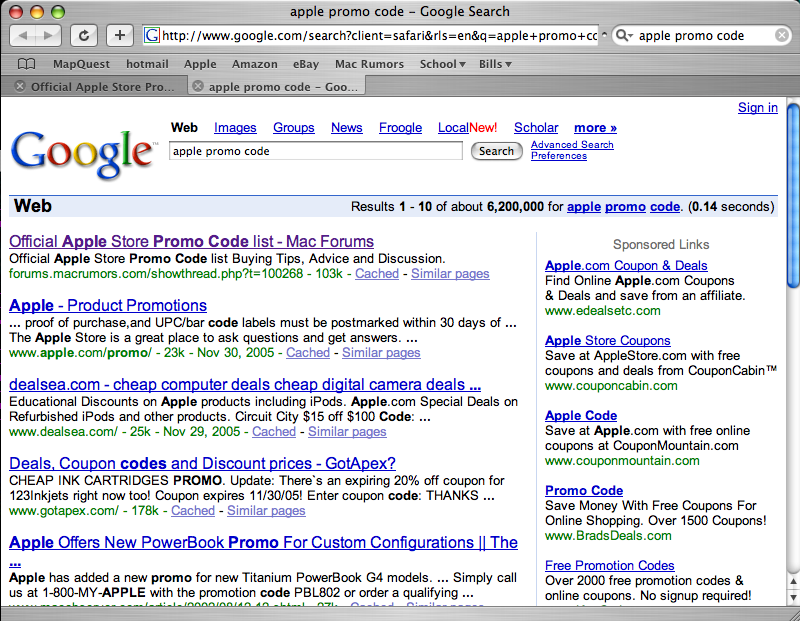Add bookmark with the plus button

pyautogui.click(x=119, y=35)
